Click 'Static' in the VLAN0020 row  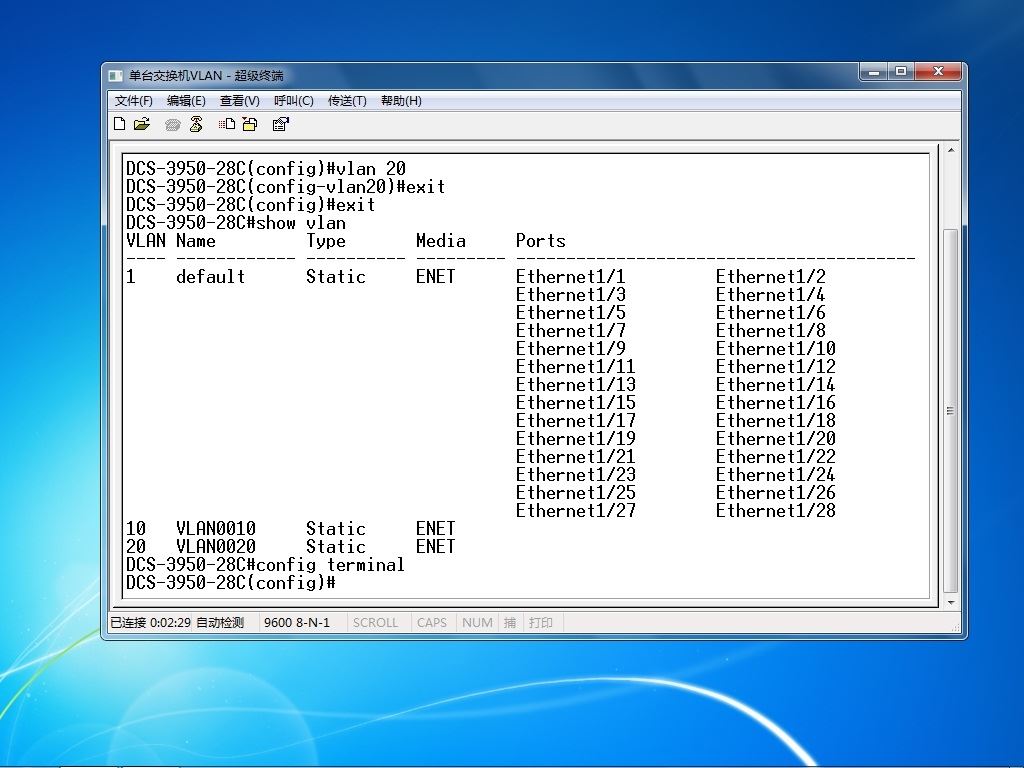(336, 547)
